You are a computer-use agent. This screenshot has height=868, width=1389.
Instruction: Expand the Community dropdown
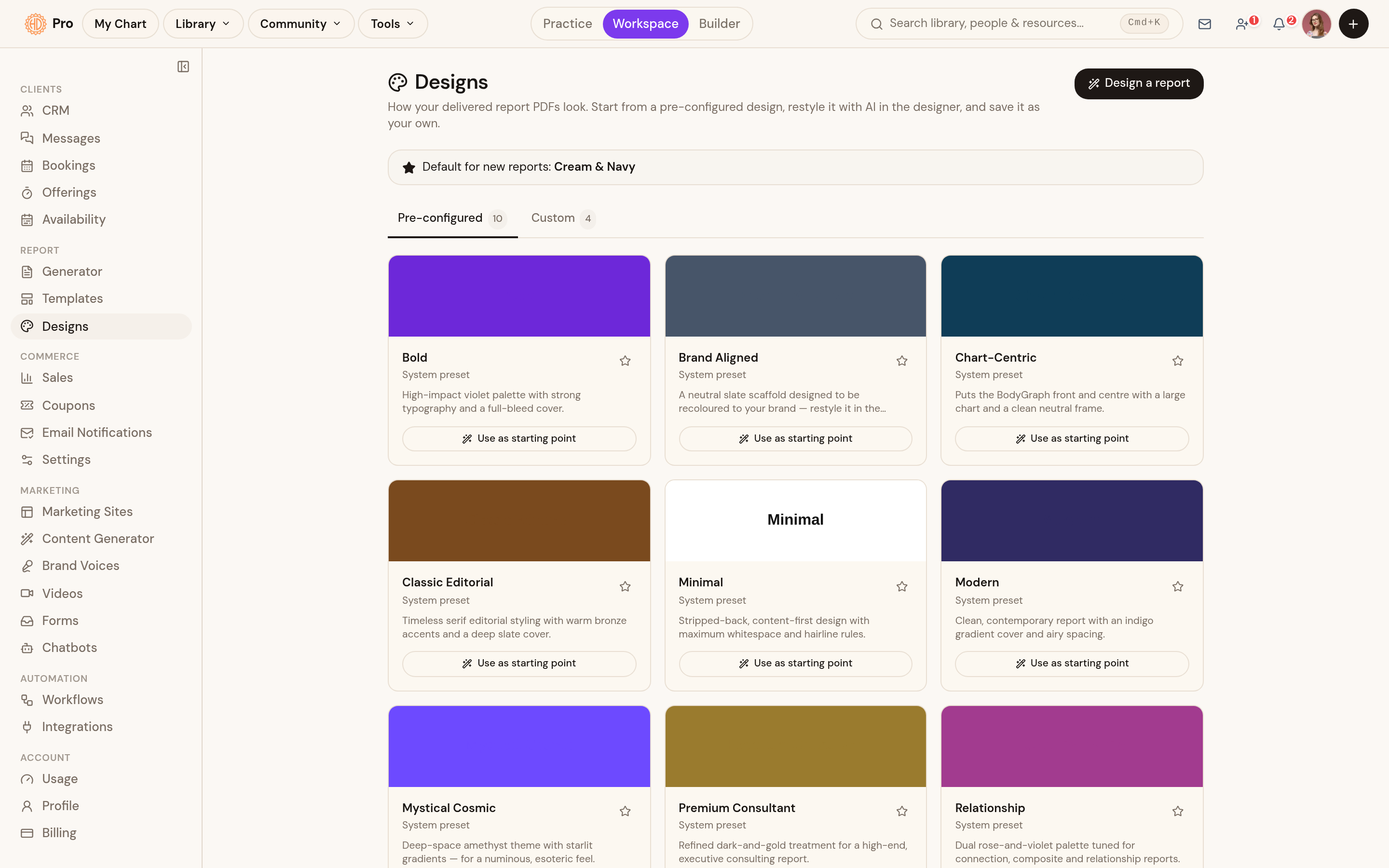click(x=301, y=24)
